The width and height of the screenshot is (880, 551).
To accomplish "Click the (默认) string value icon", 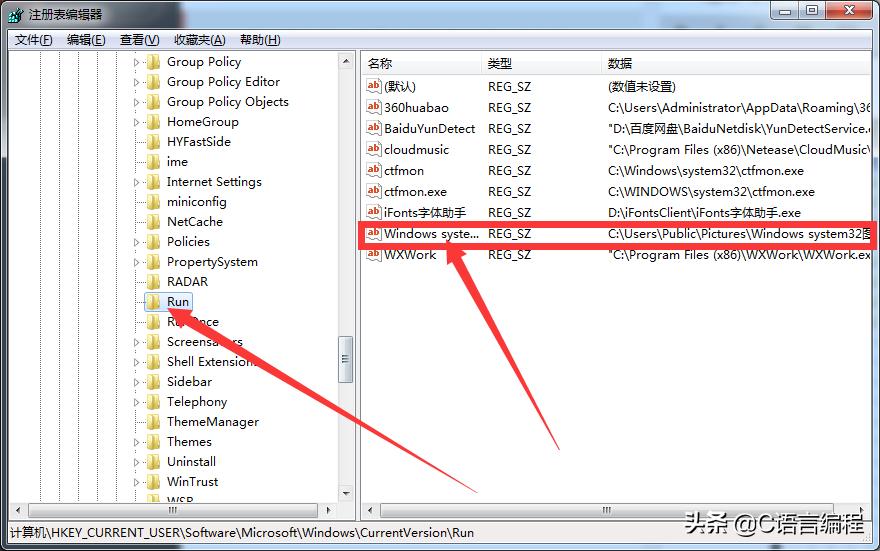I will tap(374, 86).
